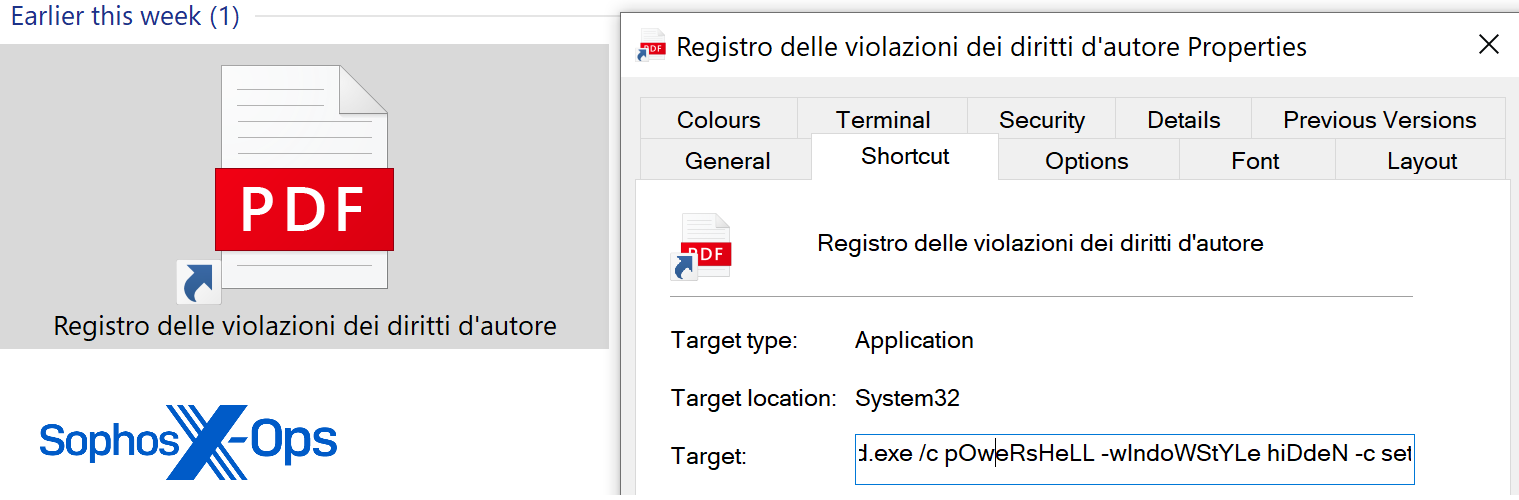Screen dimensions: 1519x500
Task: Show the Font tab
Action: 1255,161
